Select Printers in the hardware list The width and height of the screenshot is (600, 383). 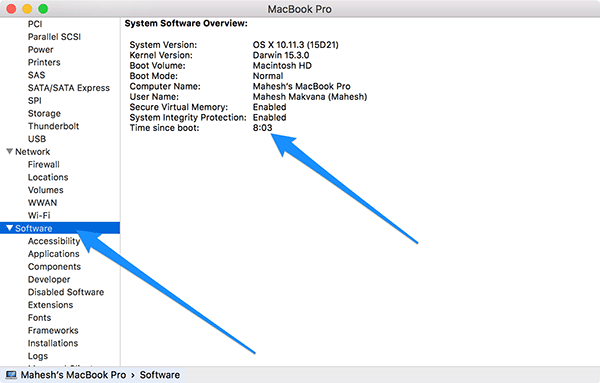[x=44, y=62]
